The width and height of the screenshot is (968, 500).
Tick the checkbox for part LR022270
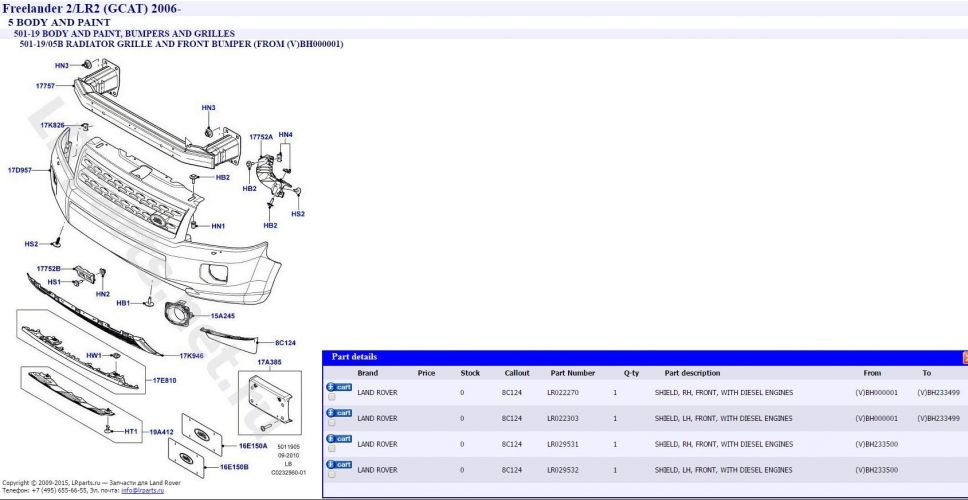click(332, 397)
